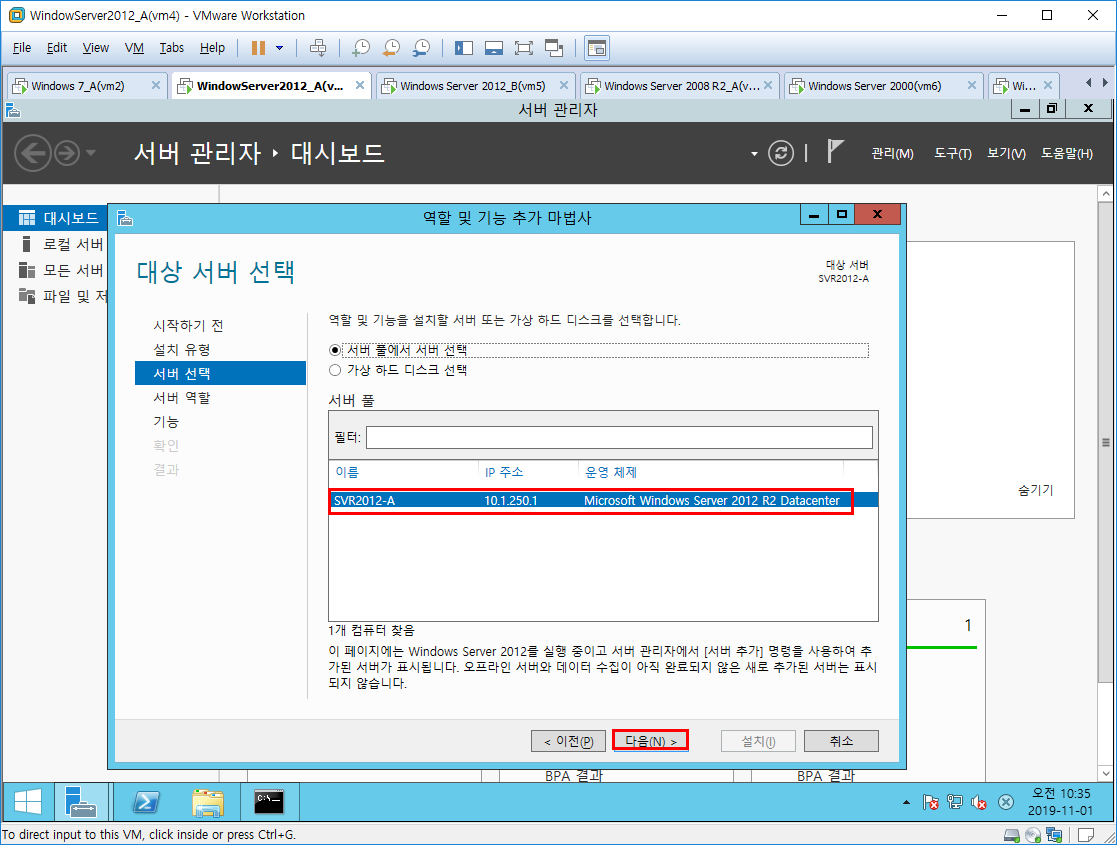The image size is (1117, 845).
Task: Click the 숨기기 link in dashboard
Action: click(1035, 490)
